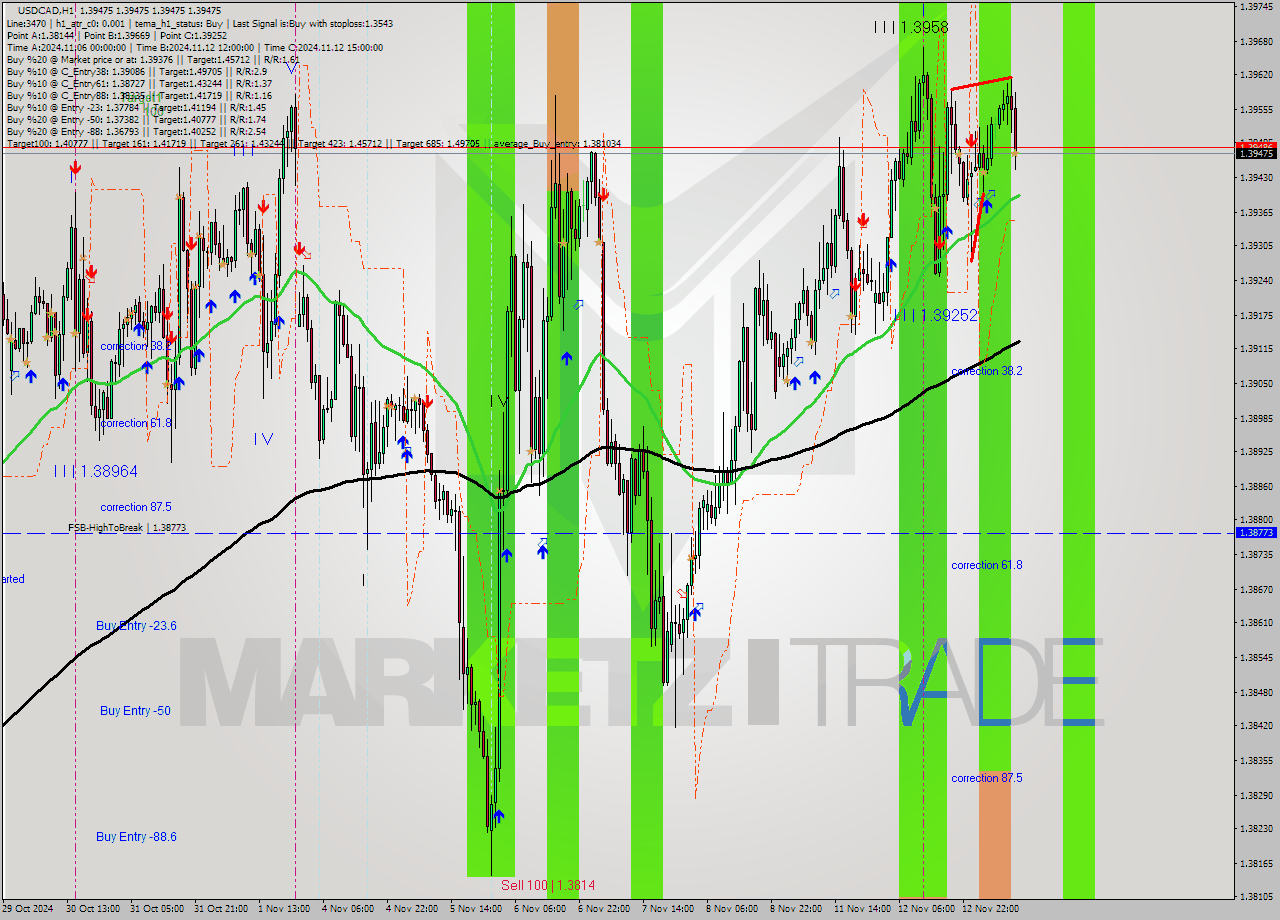
Task: Click the 1.38773 price tag on the axis
Action: pos(1255,533)
